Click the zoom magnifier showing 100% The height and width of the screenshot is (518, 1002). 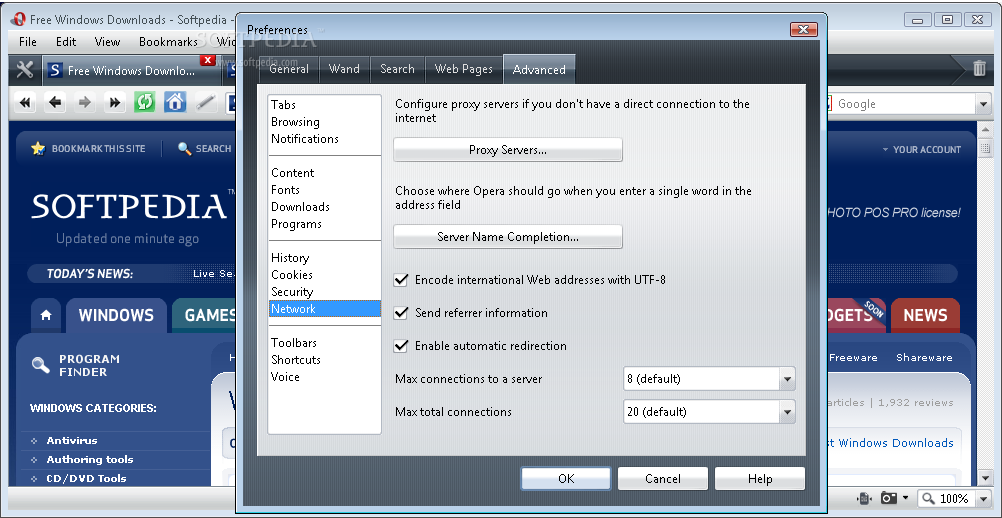point(928,498)
